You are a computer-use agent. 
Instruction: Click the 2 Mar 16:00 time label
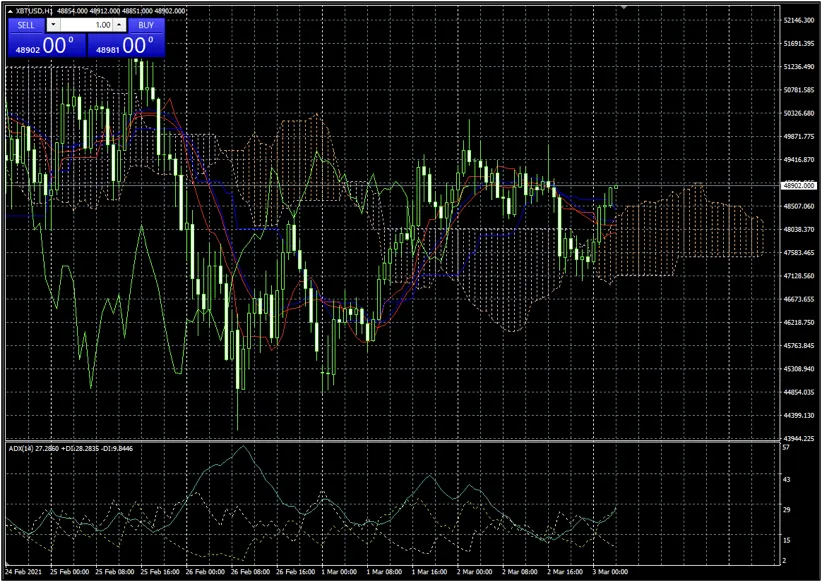pyautogui.click(x=565, y=572)
